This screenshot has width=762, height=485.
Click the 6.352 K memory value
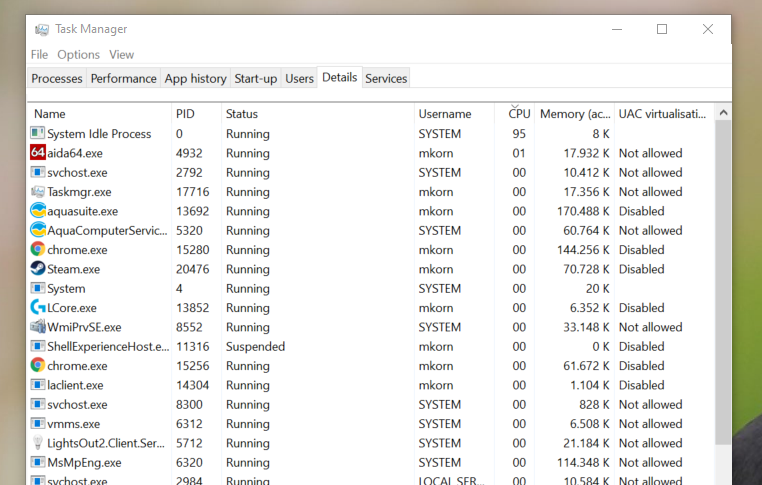pos(589,308)
